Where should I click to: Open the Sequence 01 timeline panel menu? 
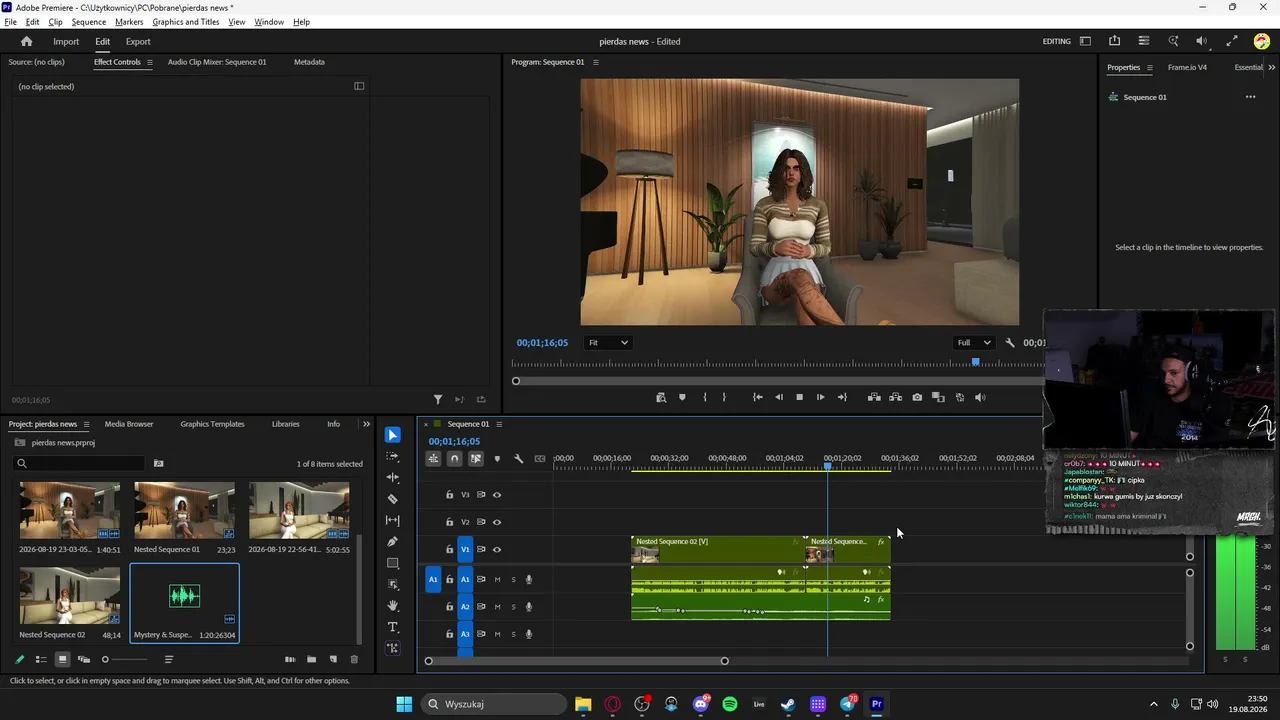pos(499,424)
